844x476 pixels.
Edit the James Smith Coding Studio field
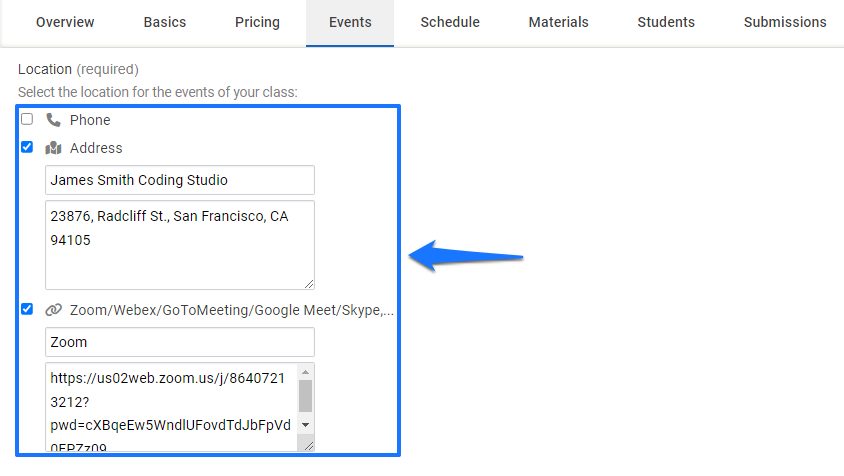(x=180, y=180)
